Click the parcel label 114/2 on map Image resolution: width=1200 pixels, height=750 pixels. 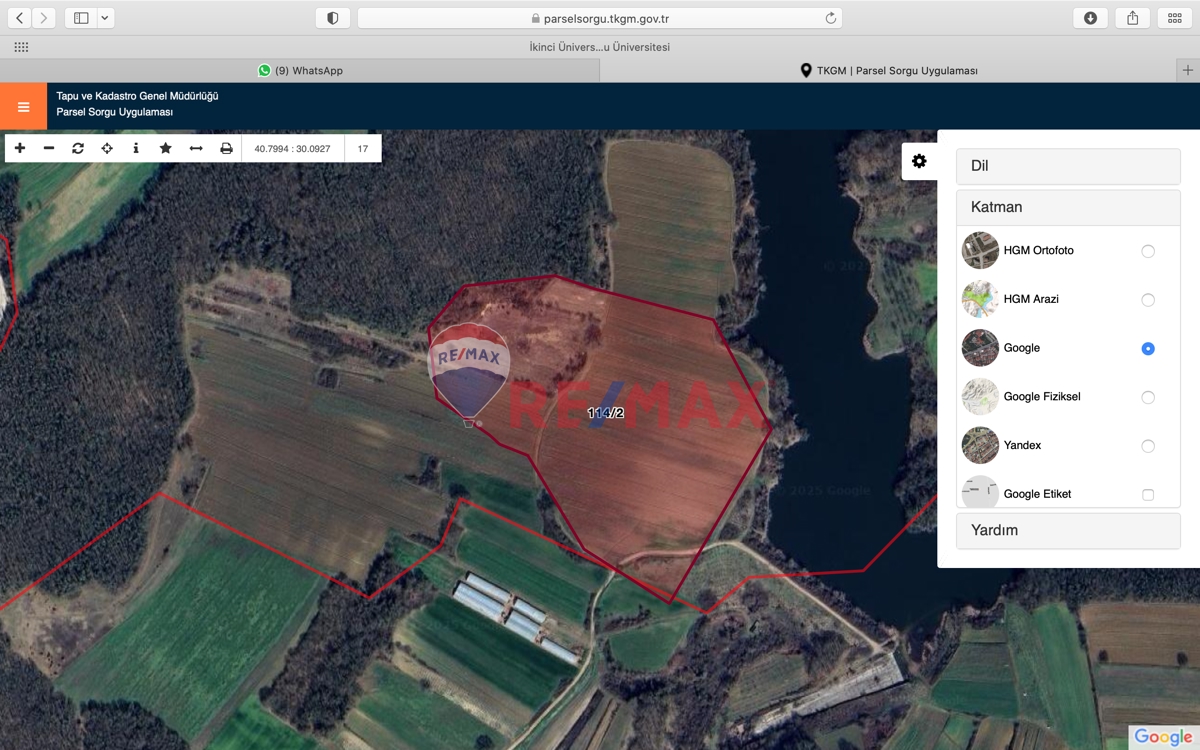(605, 413)
